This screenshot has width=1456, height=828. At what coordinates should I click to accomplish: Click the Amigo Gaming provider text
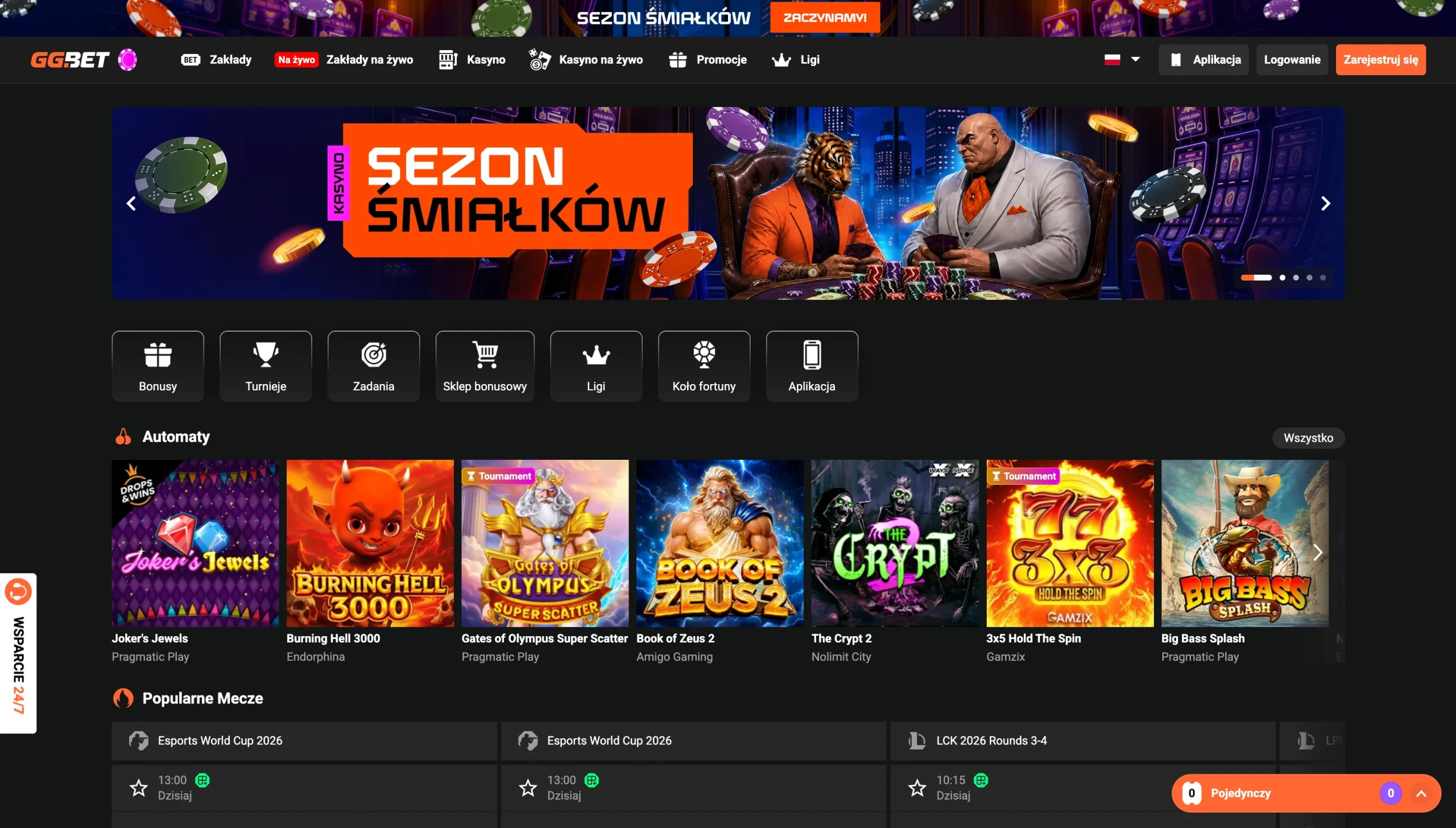(x=675, y=657)
